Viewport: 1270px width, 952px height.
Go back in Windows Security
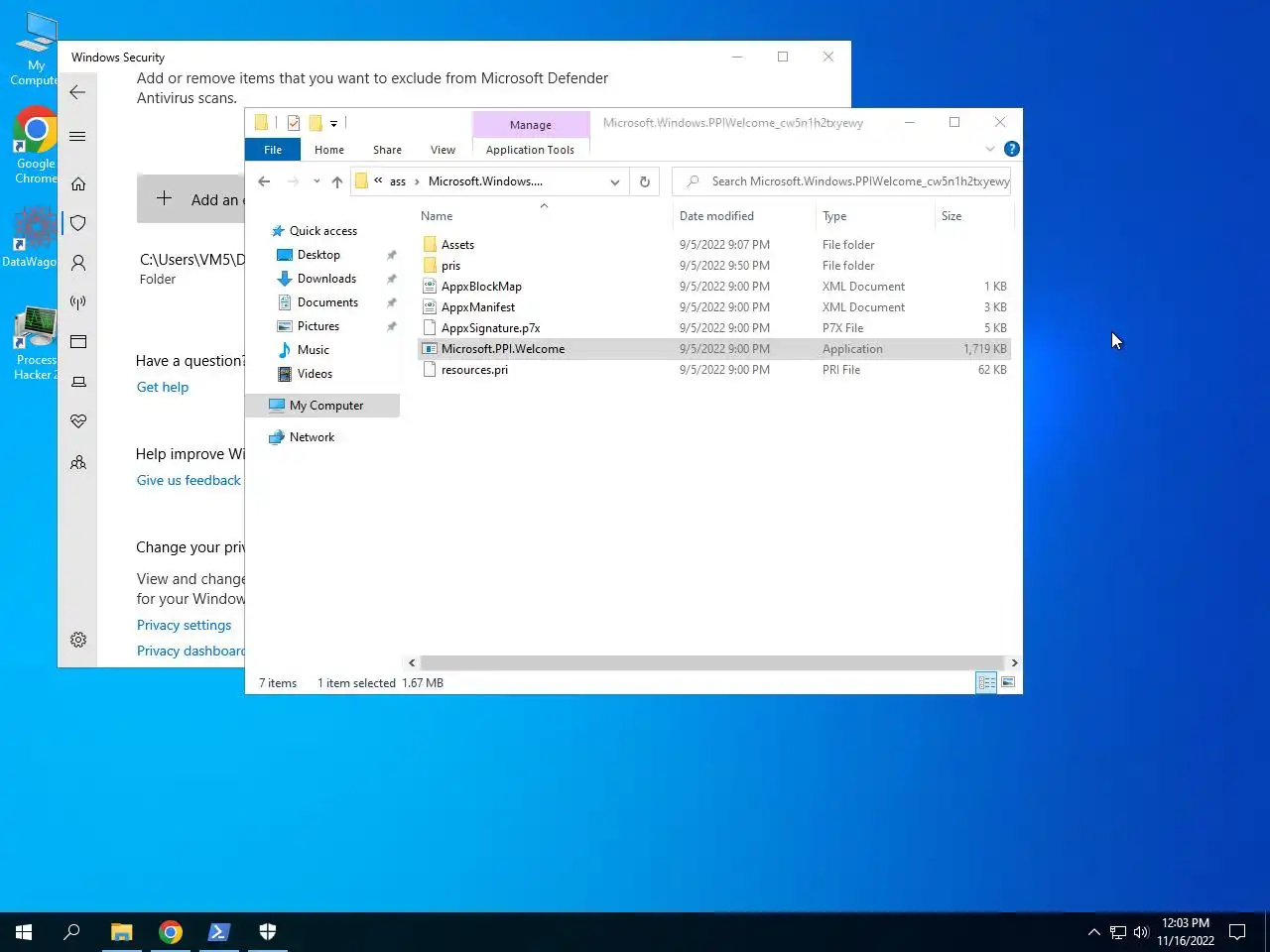77,92
